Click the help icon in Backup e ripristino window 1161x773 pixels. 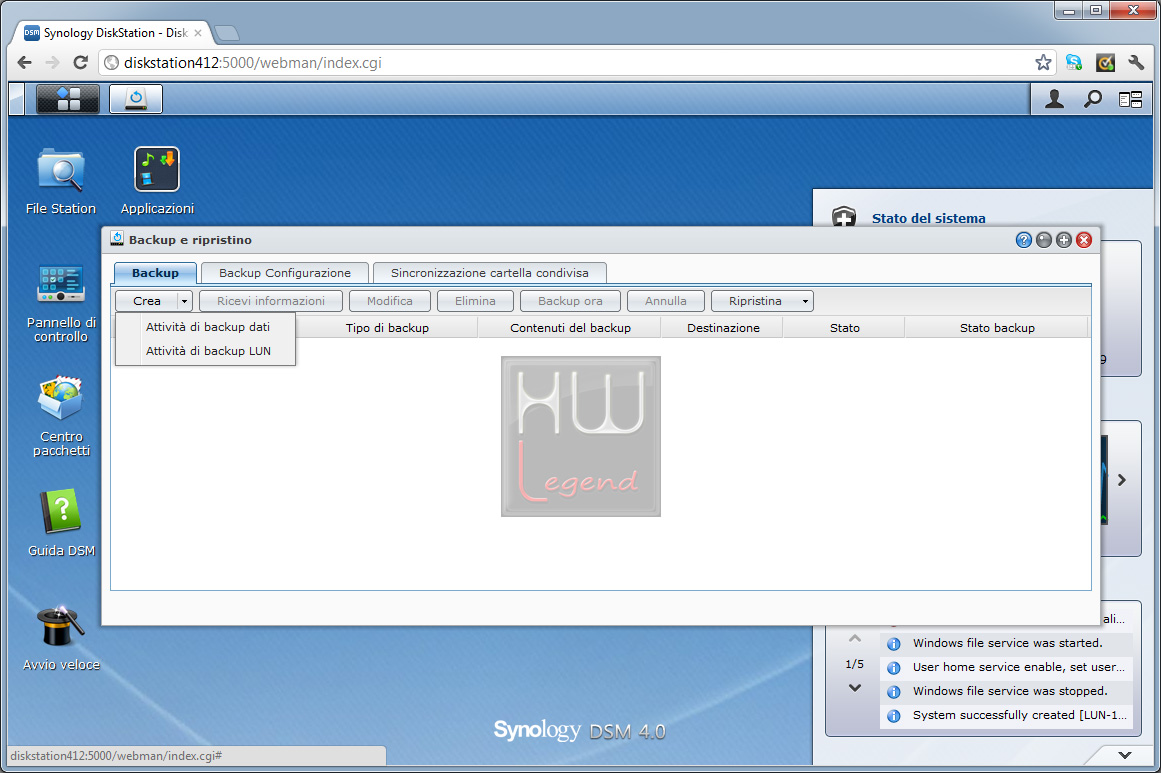point(1023,240)
